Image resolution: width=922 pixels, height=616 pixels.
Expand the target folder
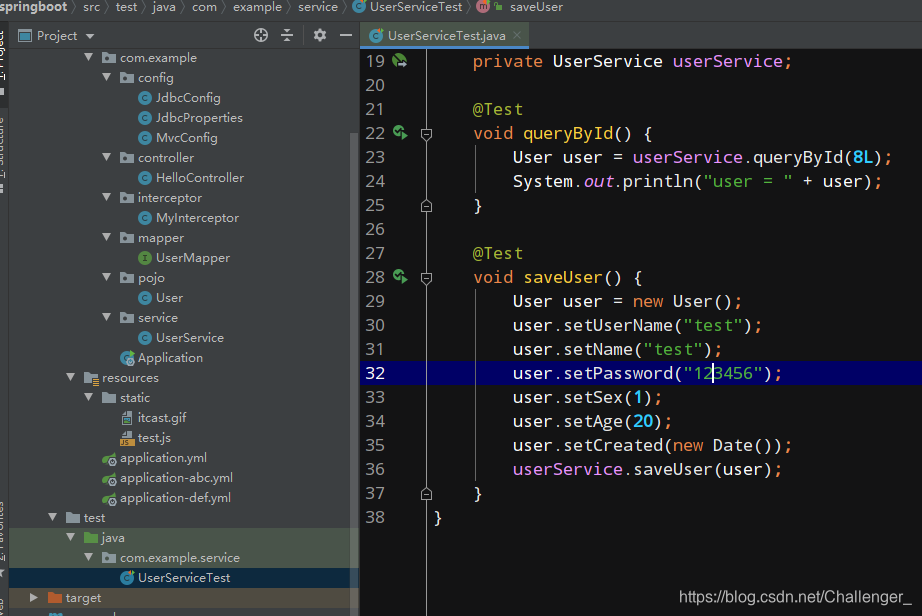pos(34,597)
